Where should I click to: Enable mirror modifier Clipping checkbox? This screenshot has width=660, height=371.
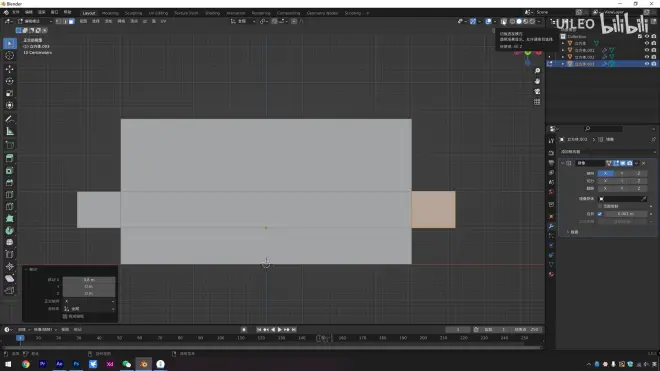click(600, 206)
